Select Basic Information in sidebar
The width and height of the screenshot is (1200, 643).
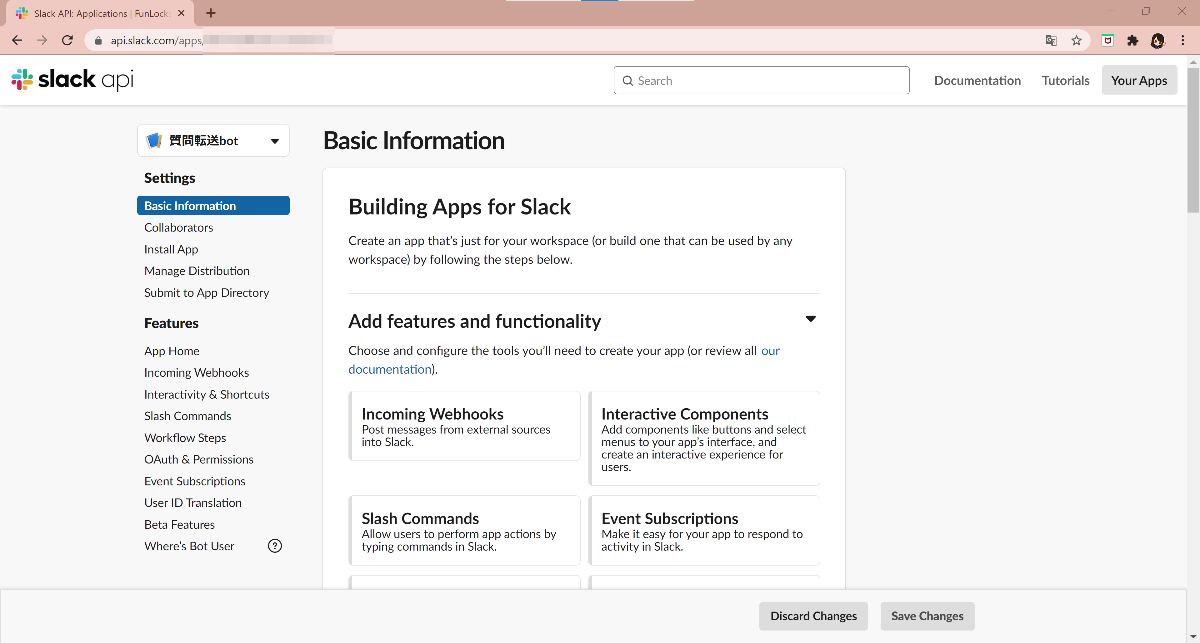213,206
